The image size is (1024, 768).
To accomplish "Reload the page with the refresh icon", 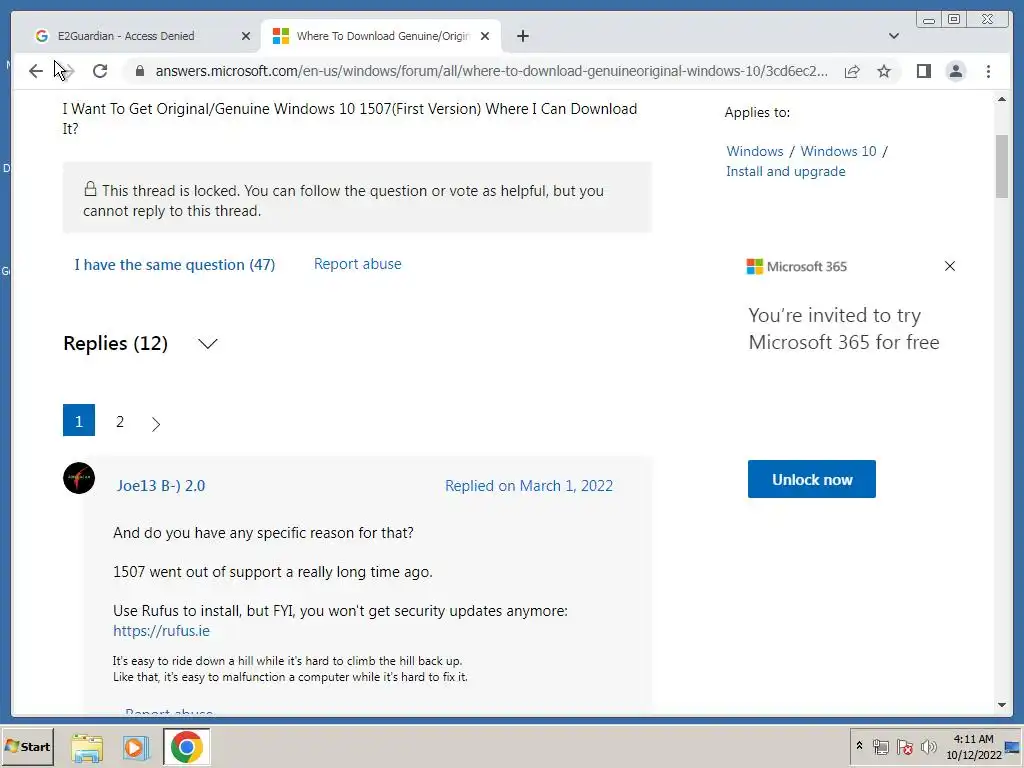I will point(99,71).
